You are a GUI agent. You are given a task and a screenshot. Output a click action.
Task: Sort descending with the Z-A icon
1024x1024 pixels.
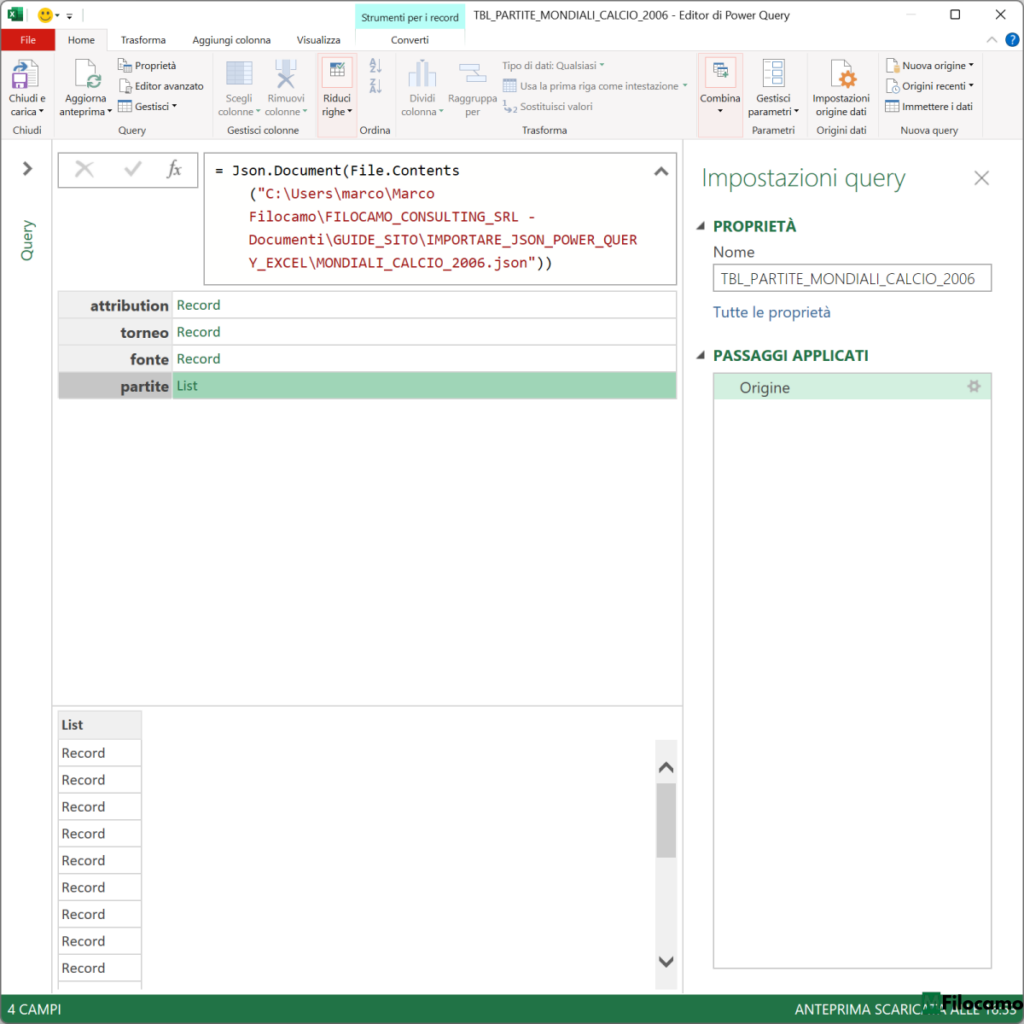coord(375,86)
